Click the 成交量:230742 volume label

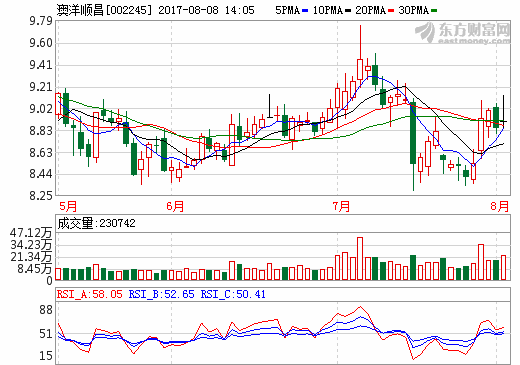click(97, 223)
